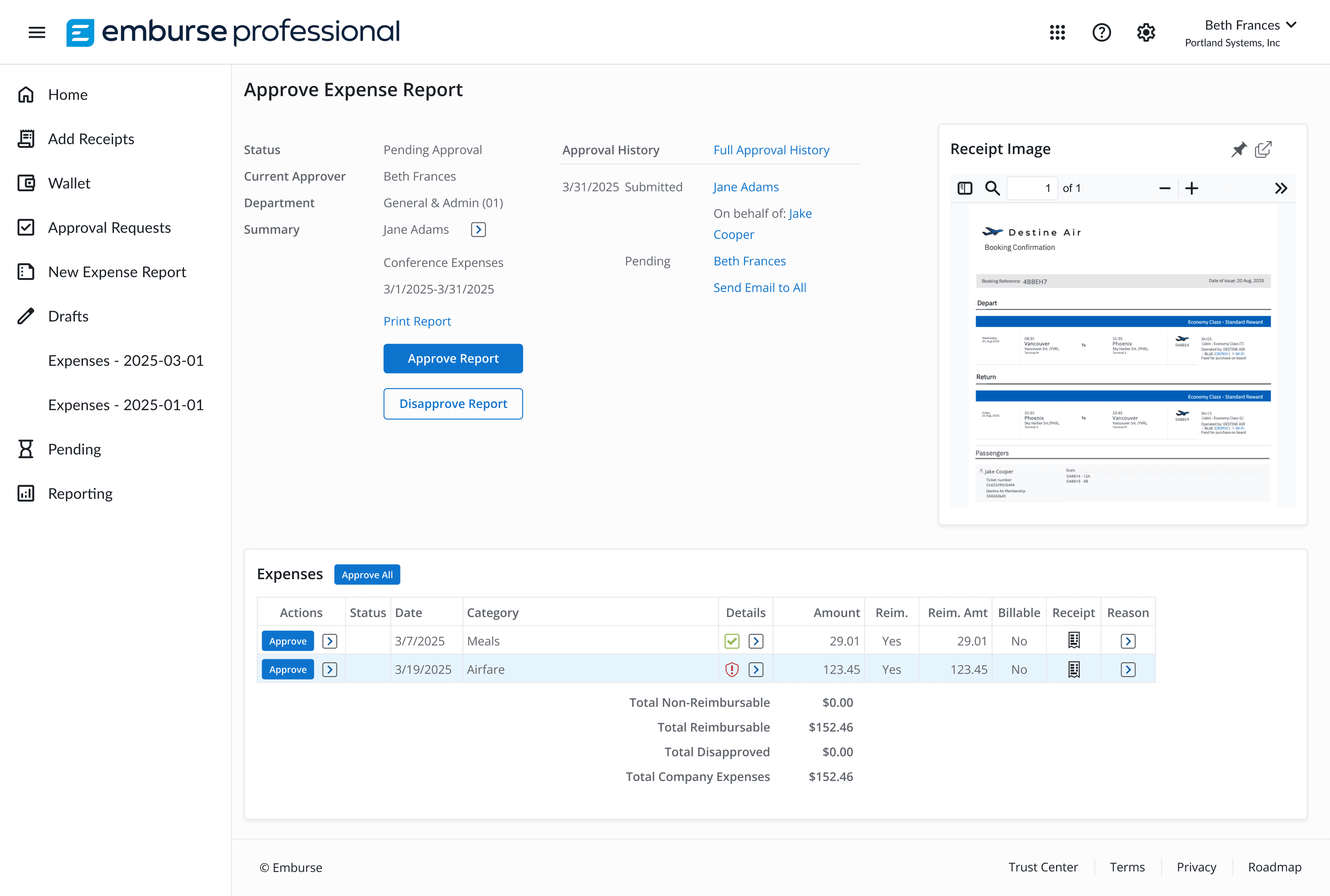Expand the Jane Adams summary arrow
1330x896 pixels.
tap(478, 230)
